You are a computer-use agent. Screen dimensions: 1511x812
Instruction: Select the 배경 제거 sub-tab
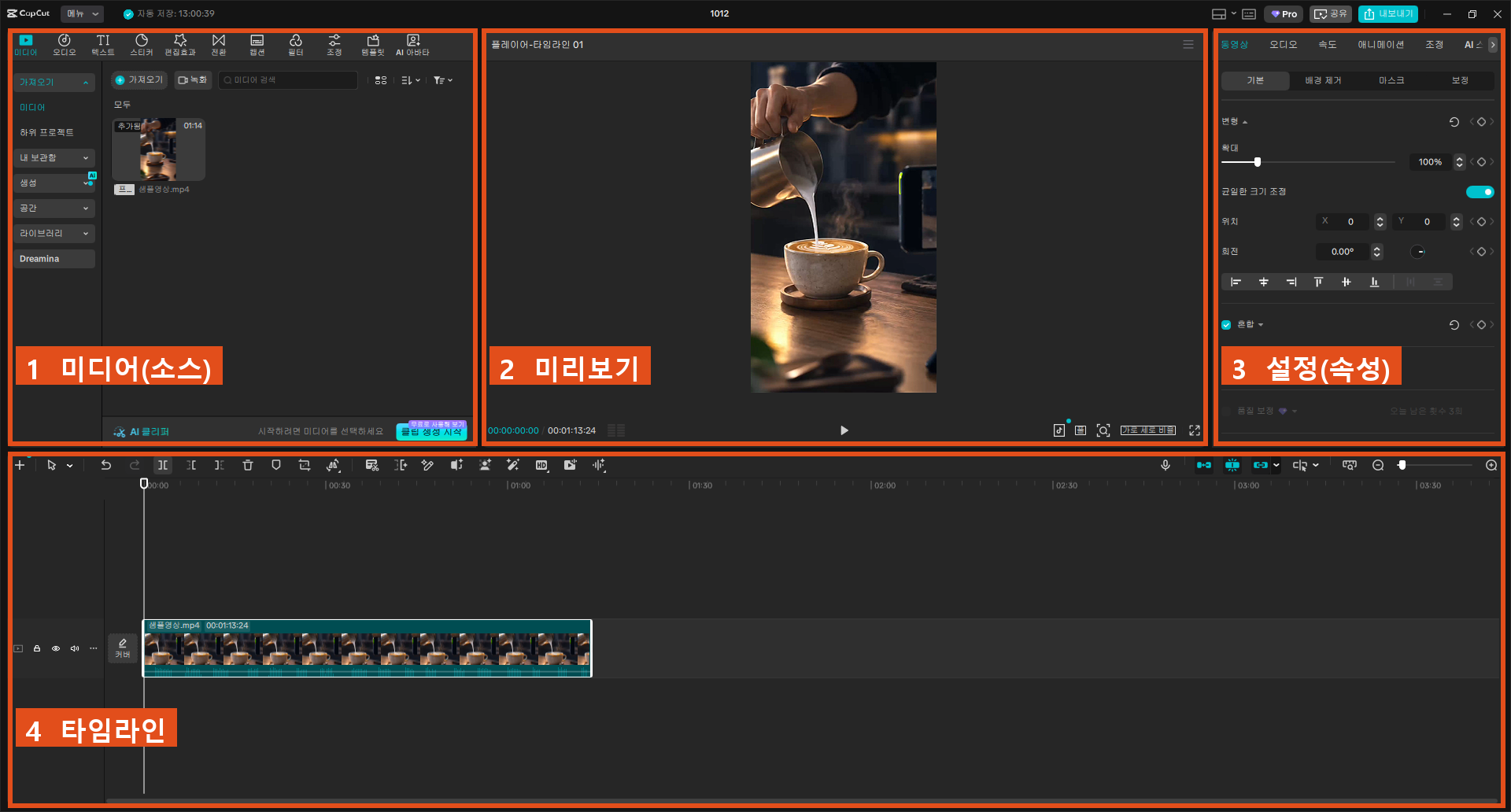pos(1323,80)
